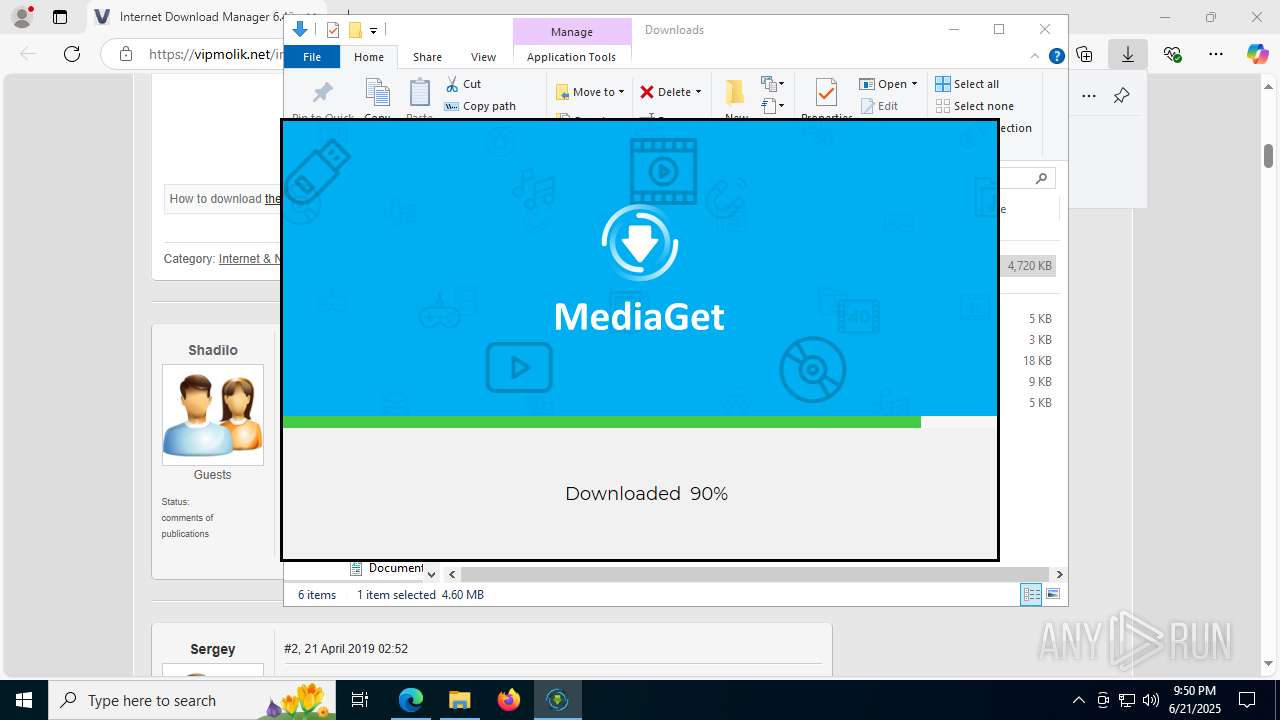Image resolution: width=1280 pixels, height=720 pixels.
Task: Click the Edge Downloads toolbar icon
Action: click(x=1128, y=54)
